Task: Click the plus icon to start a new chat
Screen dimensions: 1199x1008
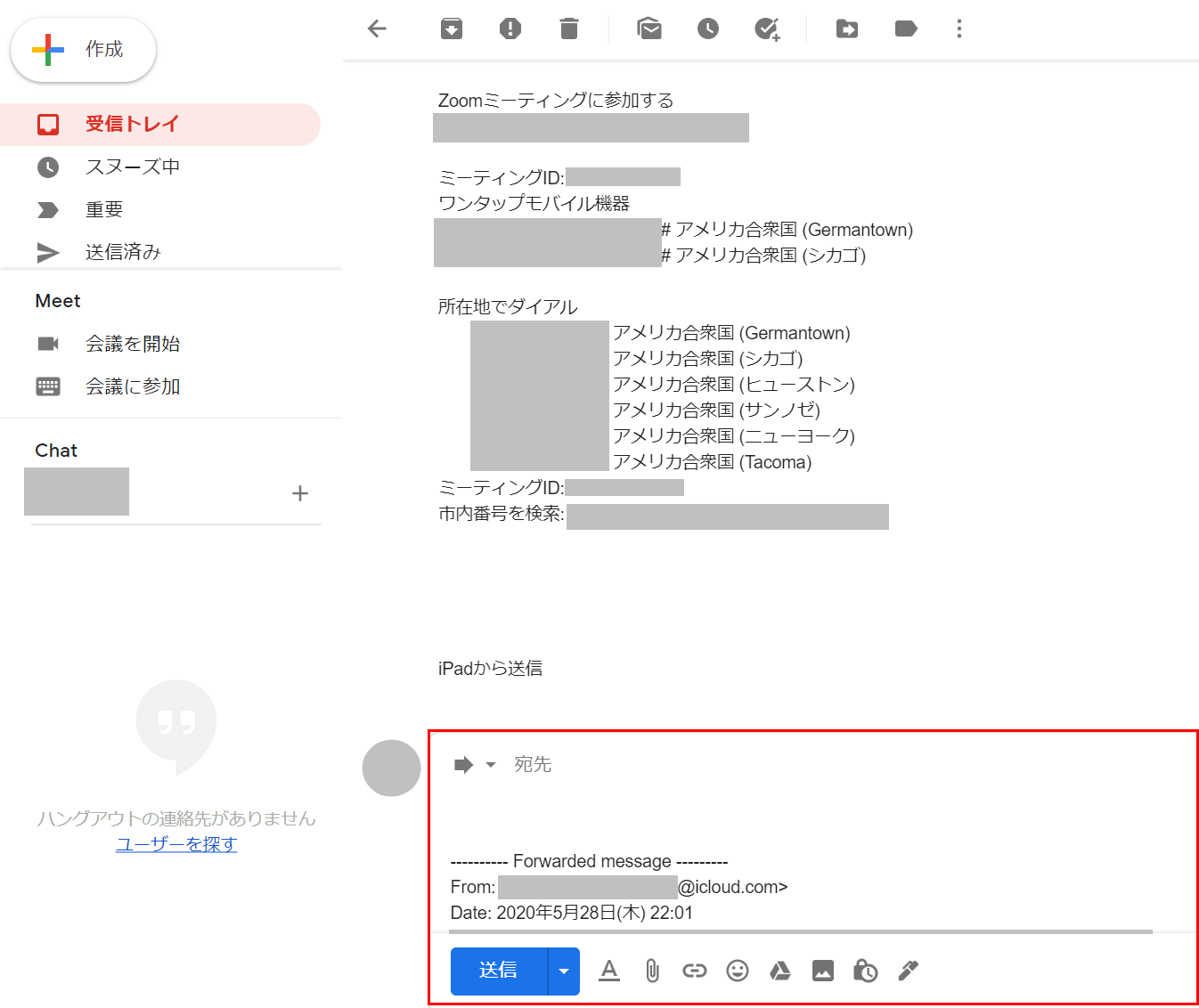Action: [300, 493]
